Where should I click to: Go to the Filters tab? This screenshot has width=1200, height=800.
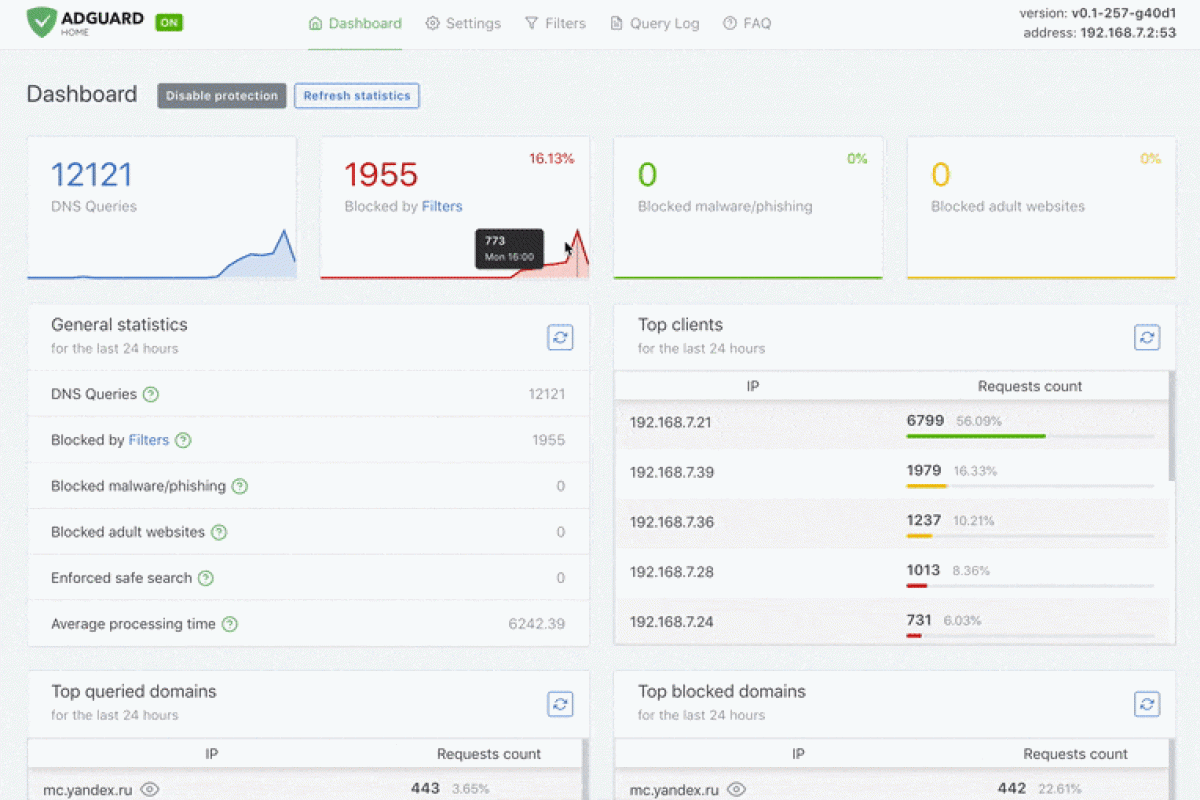(555, 23)
